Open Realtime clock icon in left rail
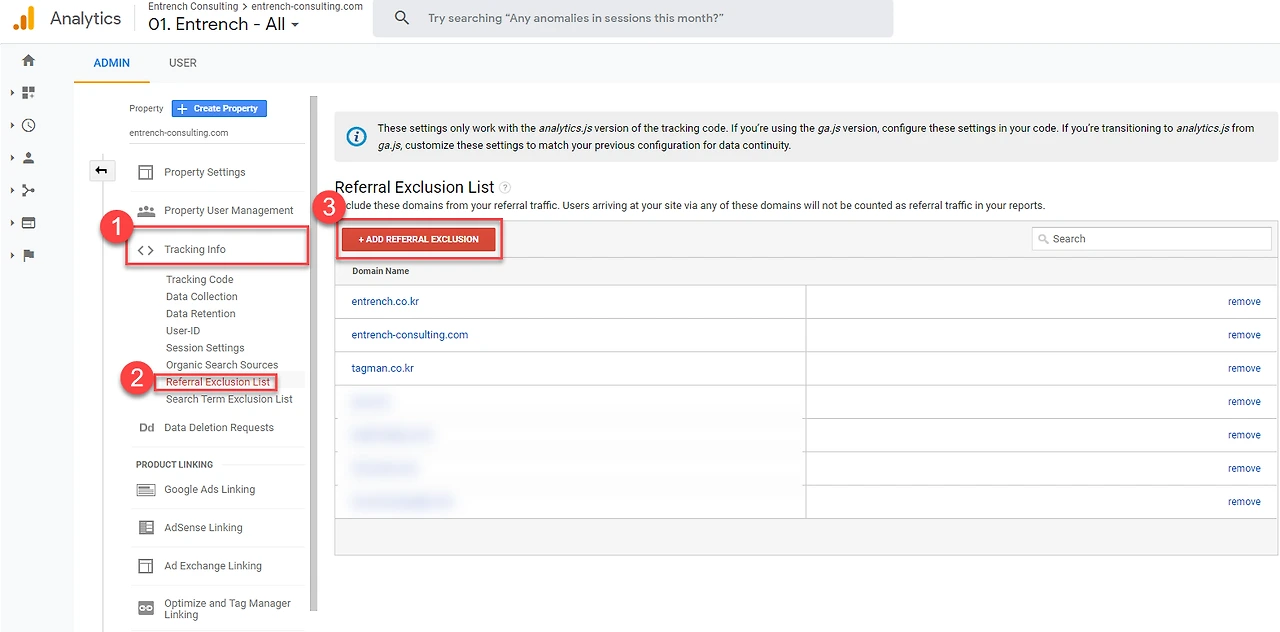The width and height of the screenshot is (1280, 632). pos(28,125)
